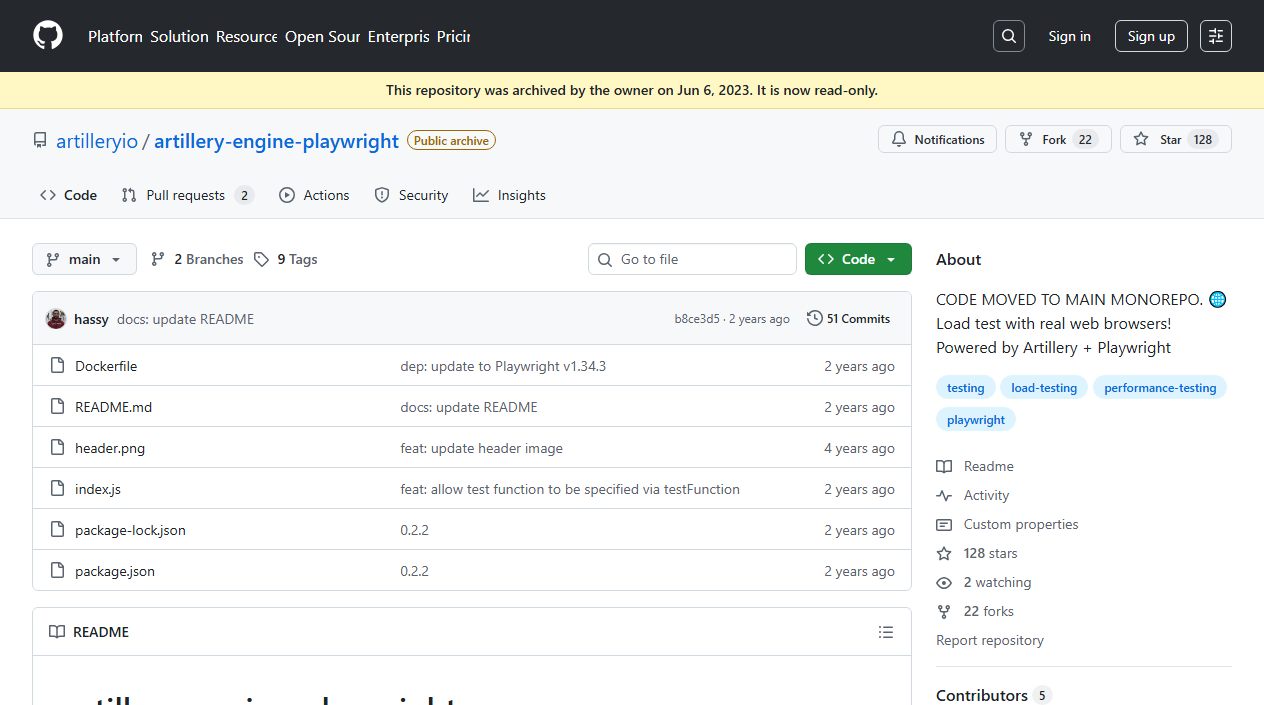This screenshot has width=1264, height=705.
Task: Focus the Go to file input
Action: pyautogui.click(x=692, y=259)
